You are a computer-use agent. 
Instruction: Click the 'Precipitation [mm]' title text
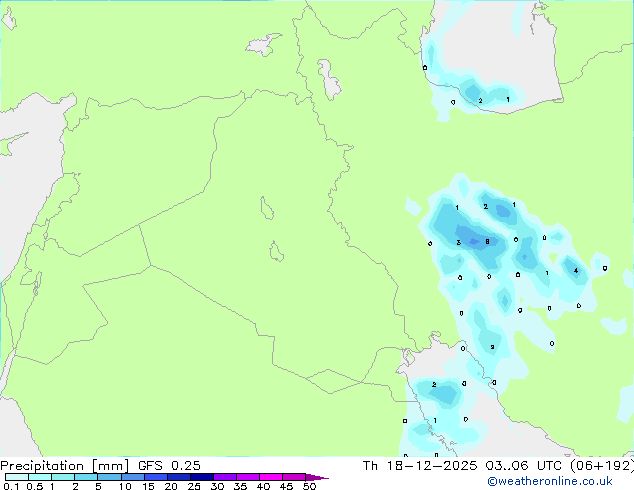click(x=64, y=466)
